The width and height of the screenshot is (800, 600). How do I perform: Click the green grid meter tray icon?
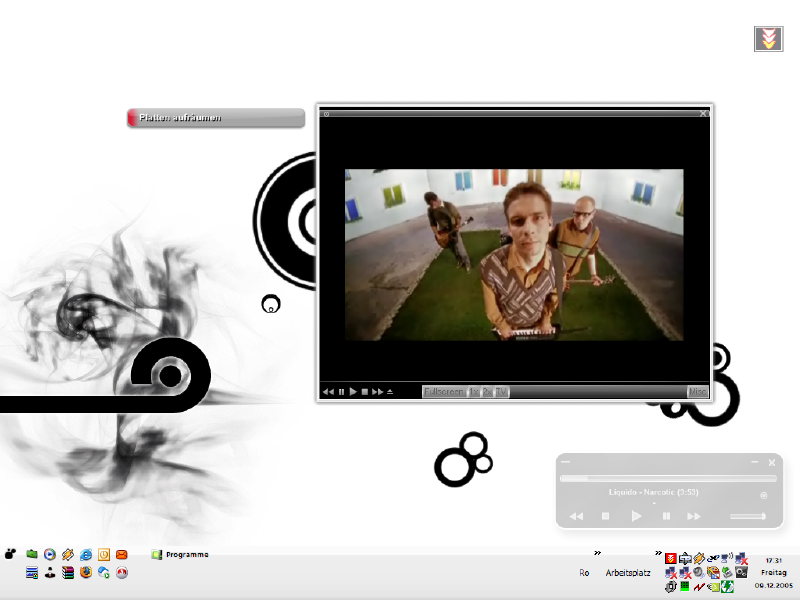[x=685, y=587]
